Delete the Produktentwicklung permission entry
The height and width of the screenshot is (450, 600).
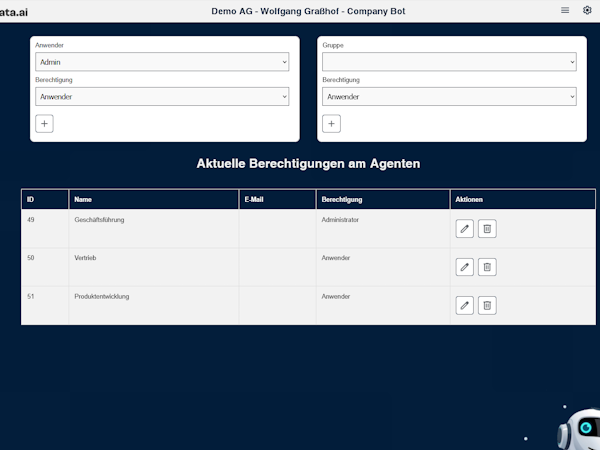coord(487,305)
